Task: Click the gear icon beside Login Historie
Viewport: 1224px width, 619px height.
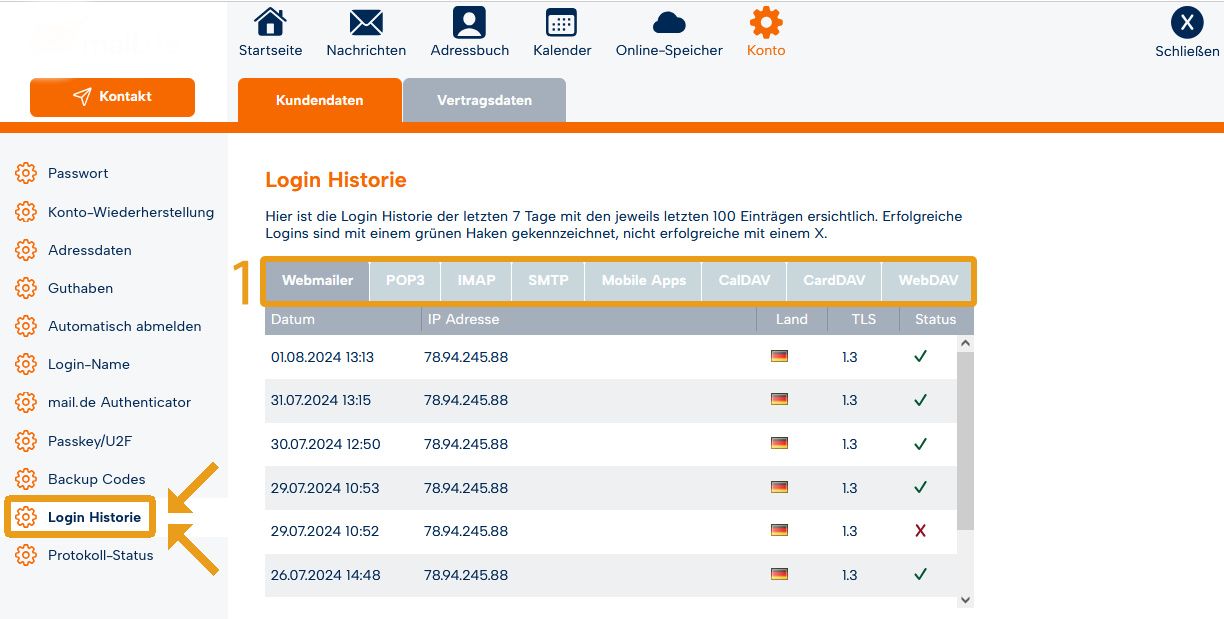Action: pyautogui.click(x=26, y=517)
